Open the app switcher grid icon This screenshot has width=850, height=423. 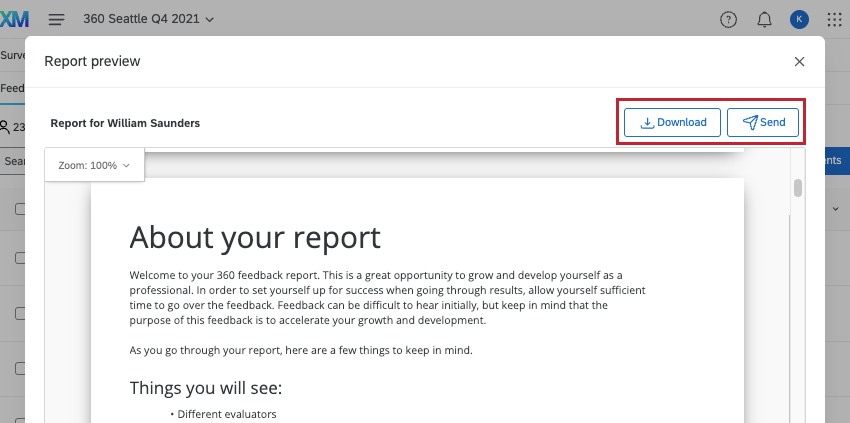(x=835, y=20)
